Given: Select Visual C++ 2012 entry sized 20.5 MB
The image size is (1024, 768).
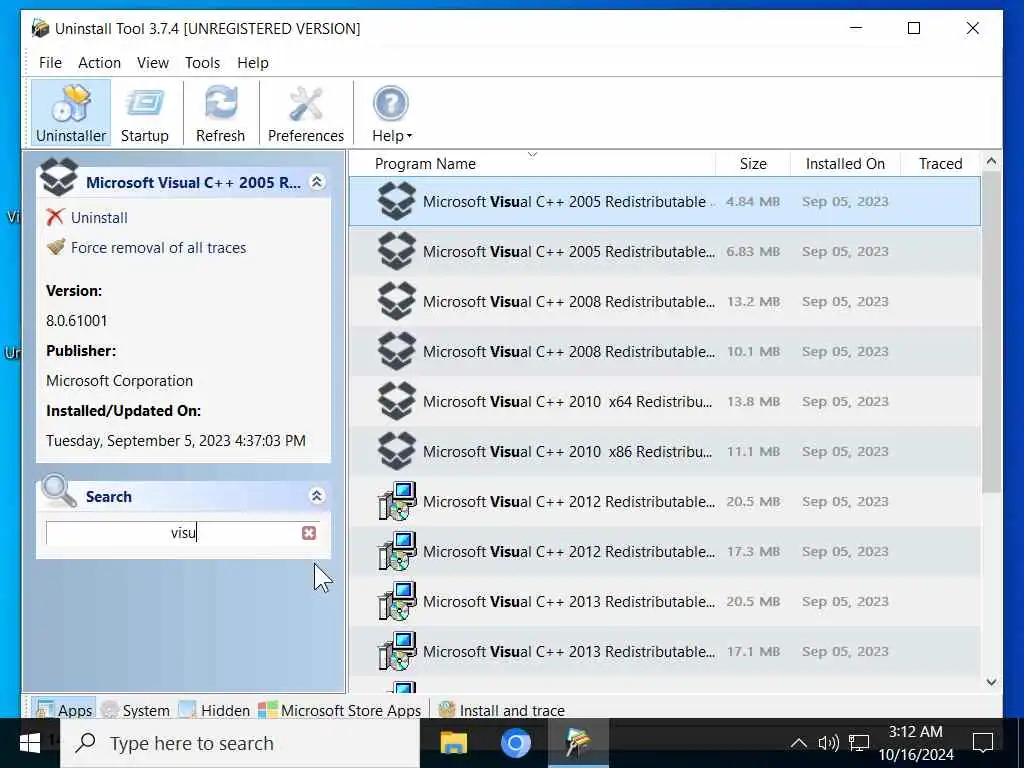Looking at the screenshot, I should coord(665,501).
